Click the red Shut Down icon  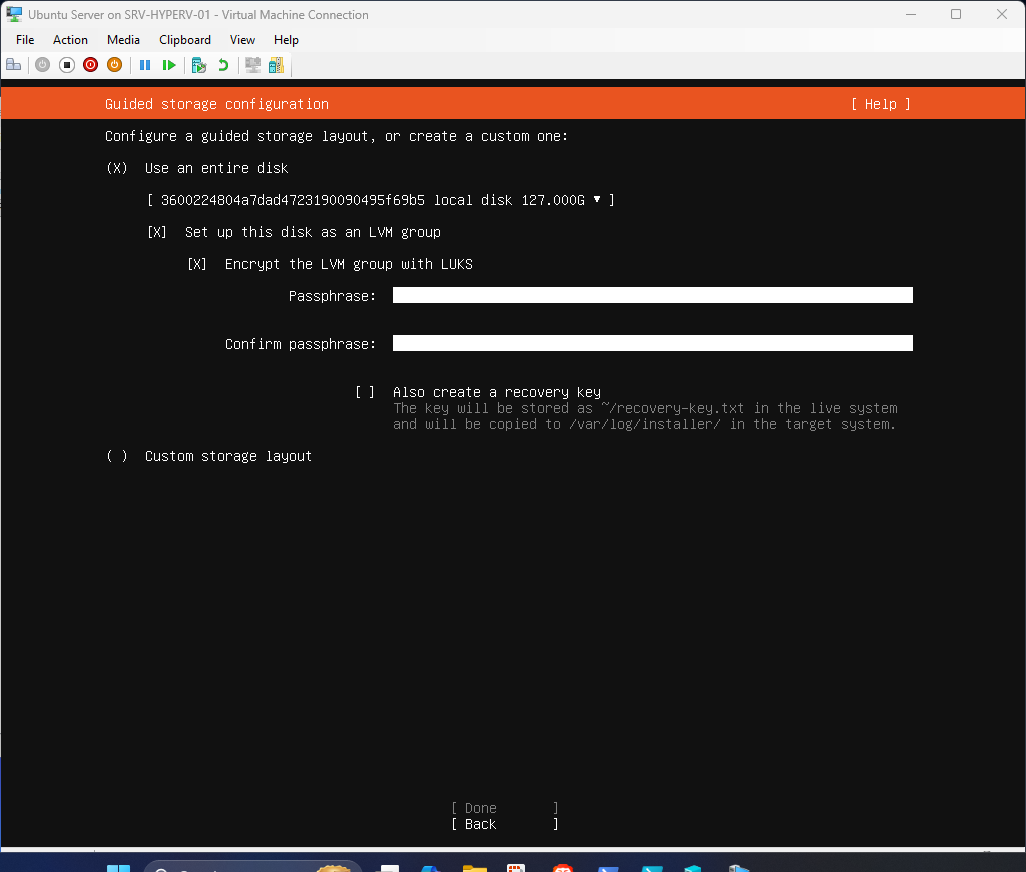click(90, 64)
